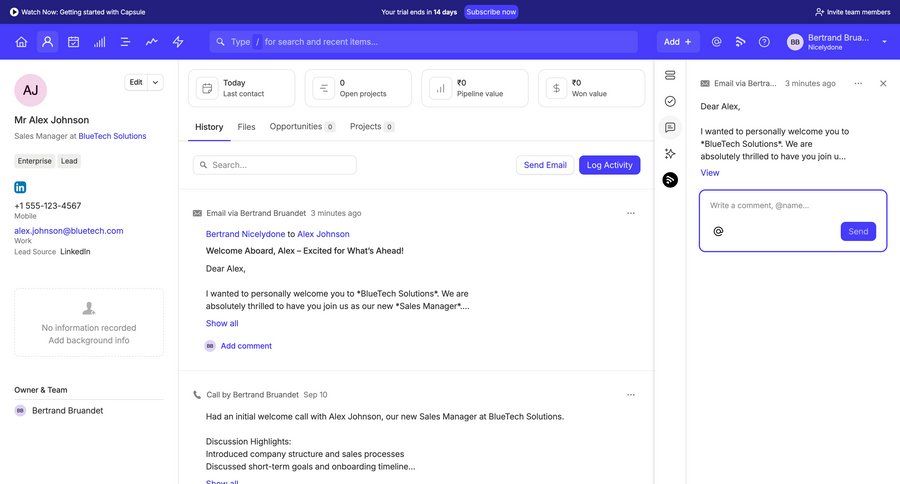900x484 pixels.
Task: Switch to the Files tab
Action: pyautogui.click(x=246, y=127)
